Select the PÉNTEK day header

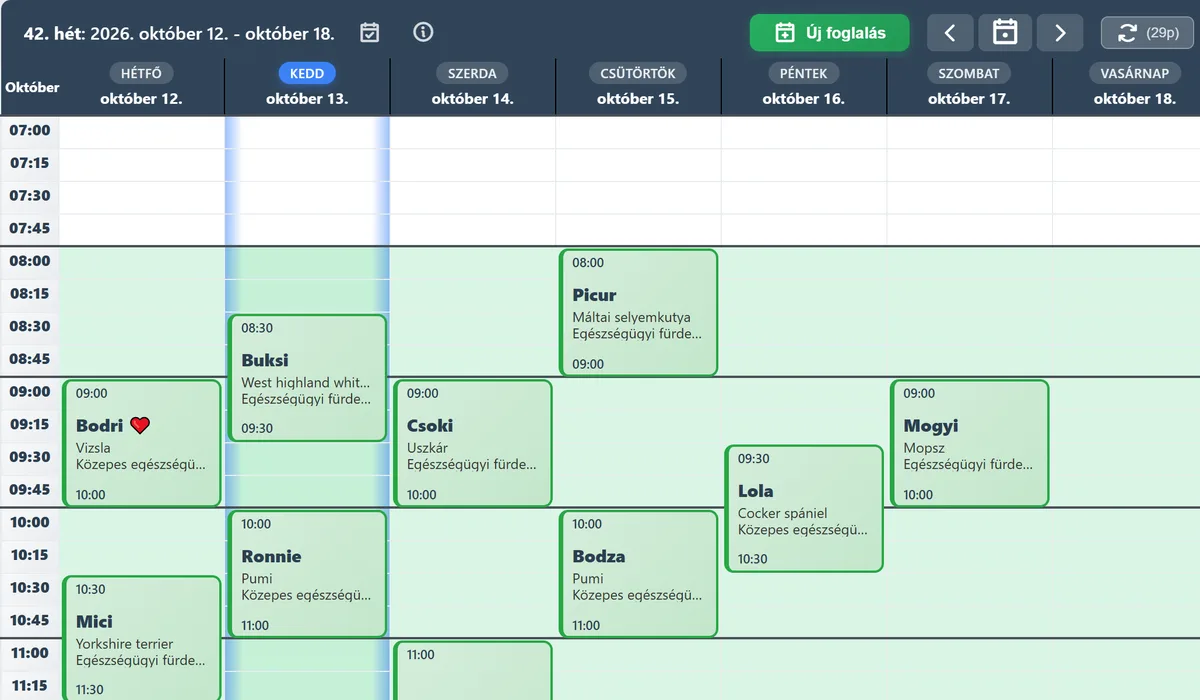pos(804,73)
